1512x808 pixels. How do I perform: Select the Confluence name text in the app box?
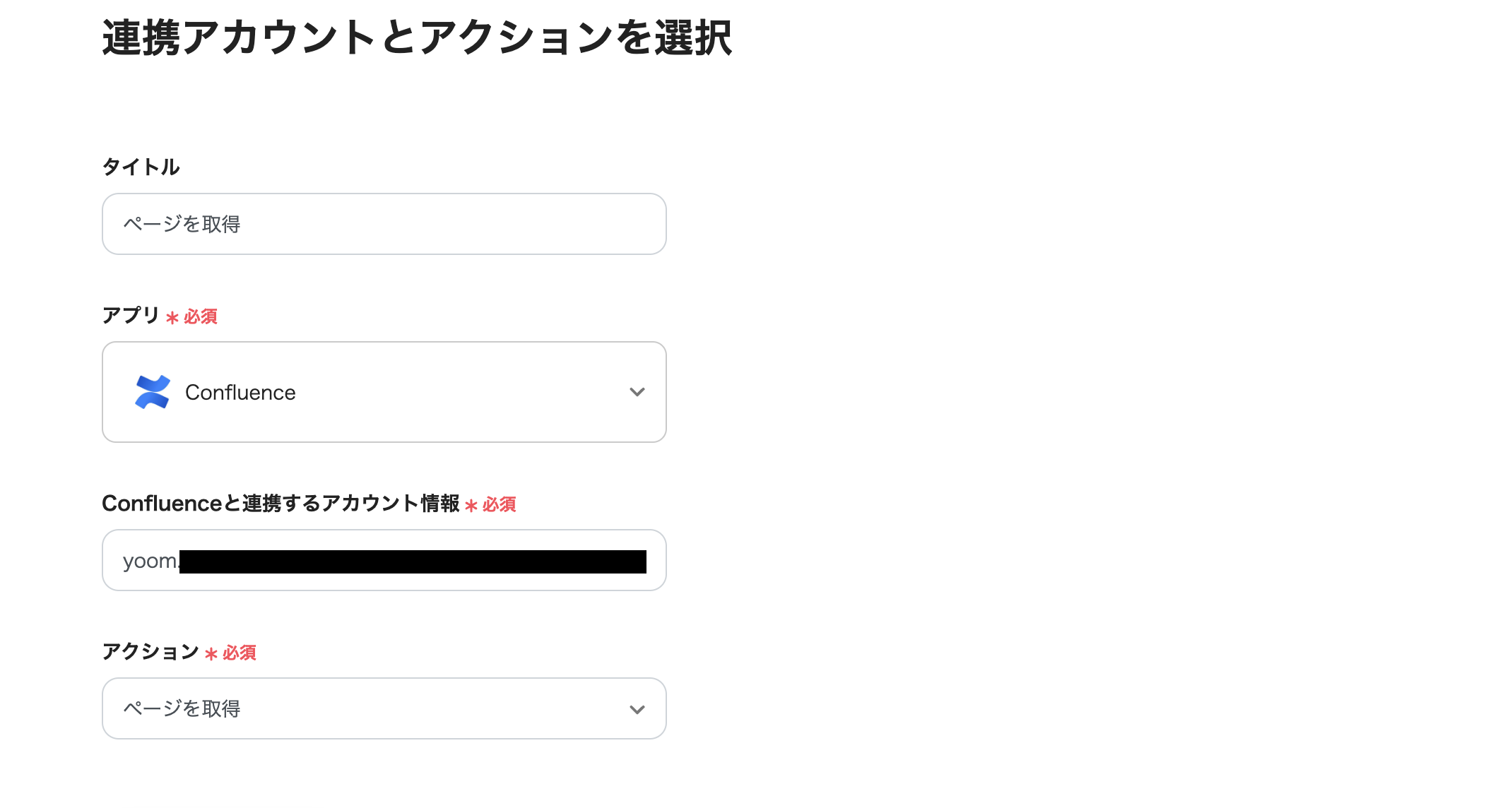pos(240,392)
